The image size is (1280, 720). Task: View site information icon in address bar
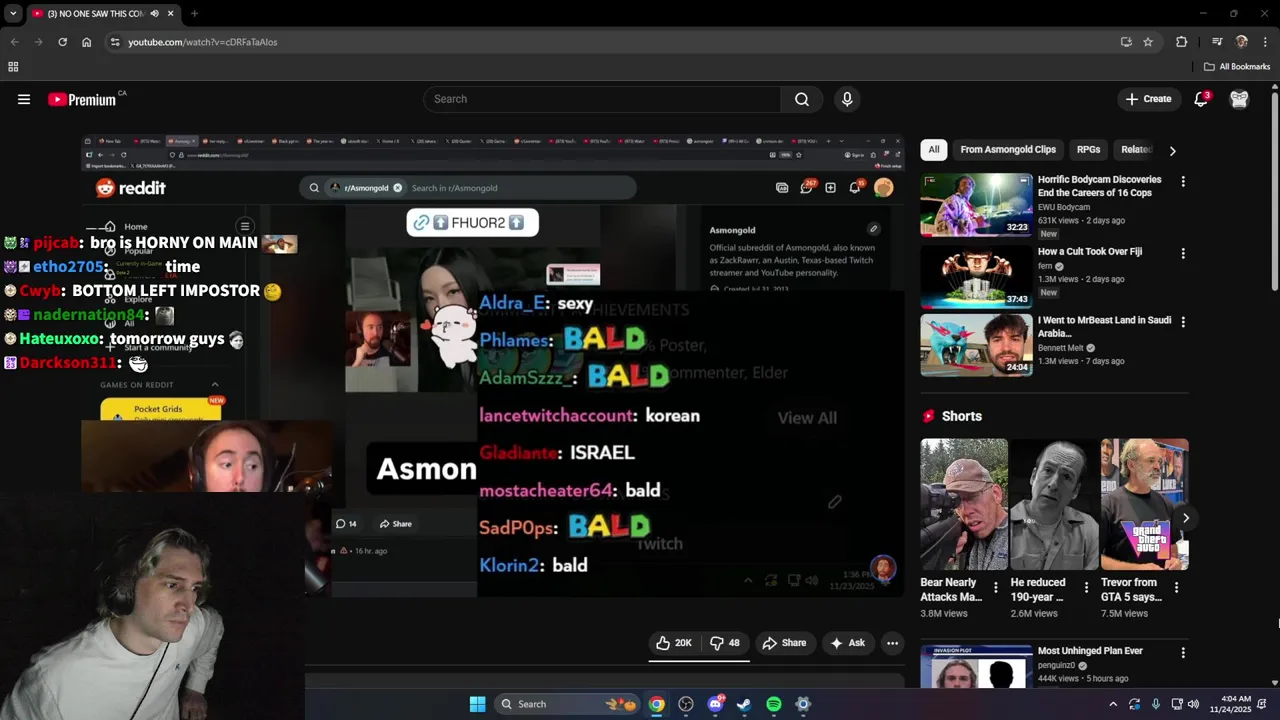click(x=115, y=42)
